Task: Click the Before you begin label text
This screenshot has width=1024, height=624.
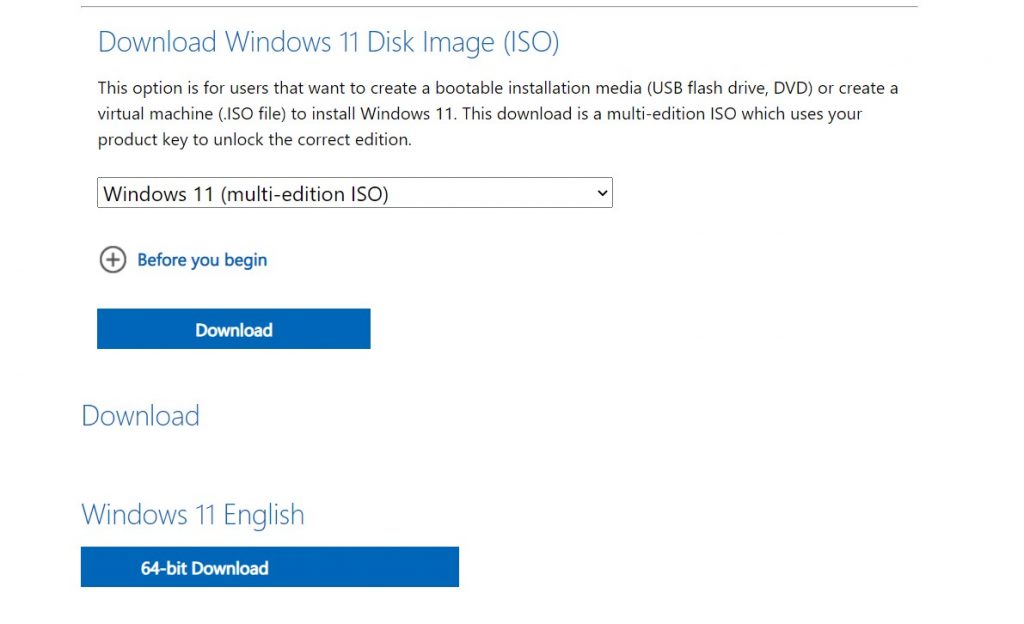Action: coord(202,260)
